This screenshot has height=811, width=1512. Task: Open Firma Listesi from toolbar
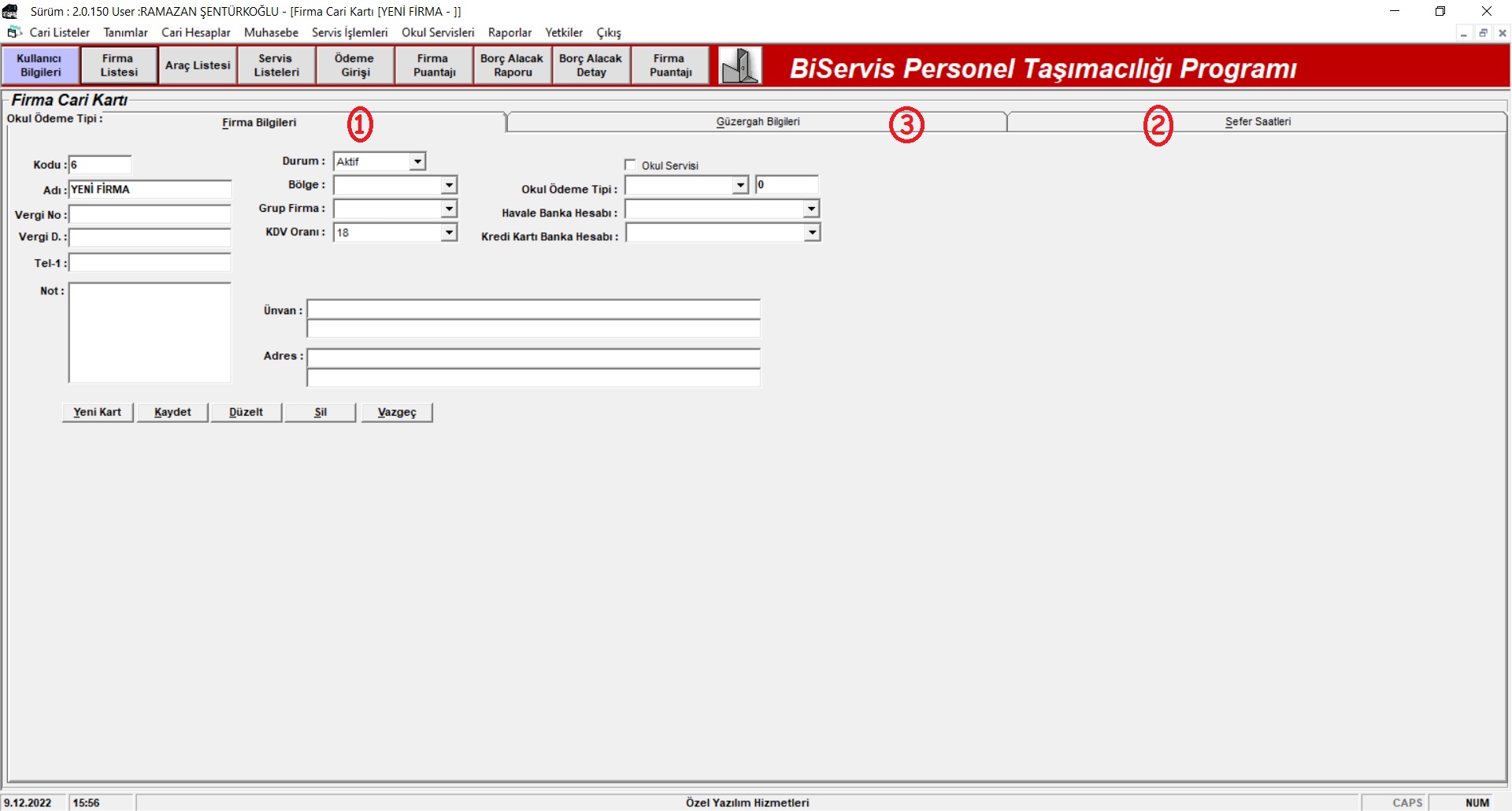tap(119, 65)
